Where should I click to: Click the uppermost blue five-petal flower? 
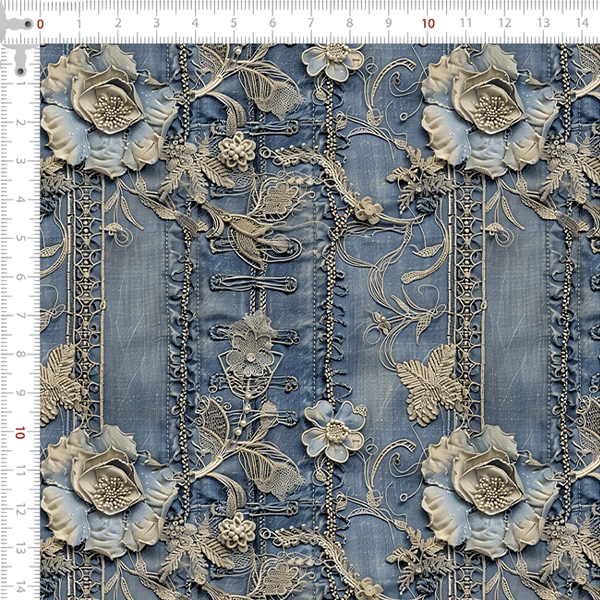click(329, 58)
